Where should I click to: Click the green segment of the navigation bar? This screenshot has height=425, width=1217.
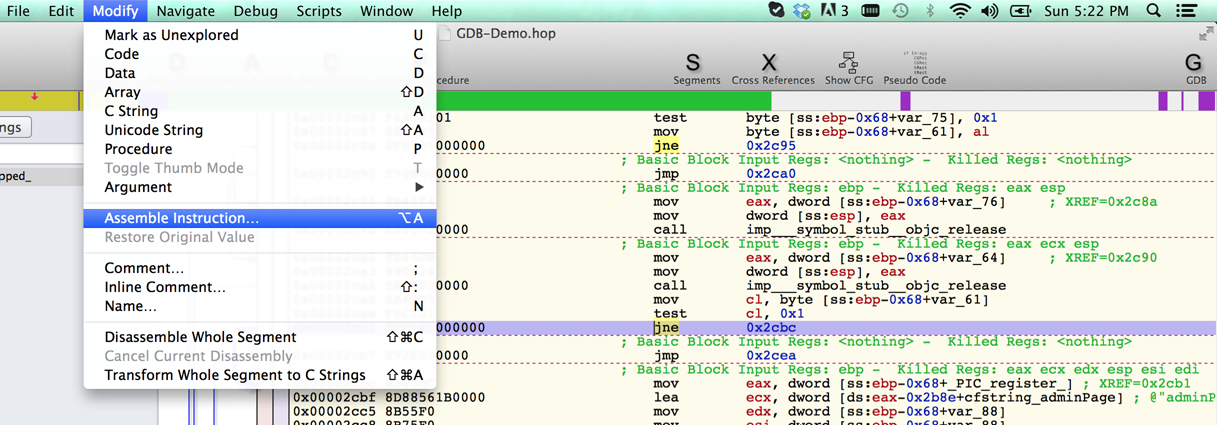(600, 100)
